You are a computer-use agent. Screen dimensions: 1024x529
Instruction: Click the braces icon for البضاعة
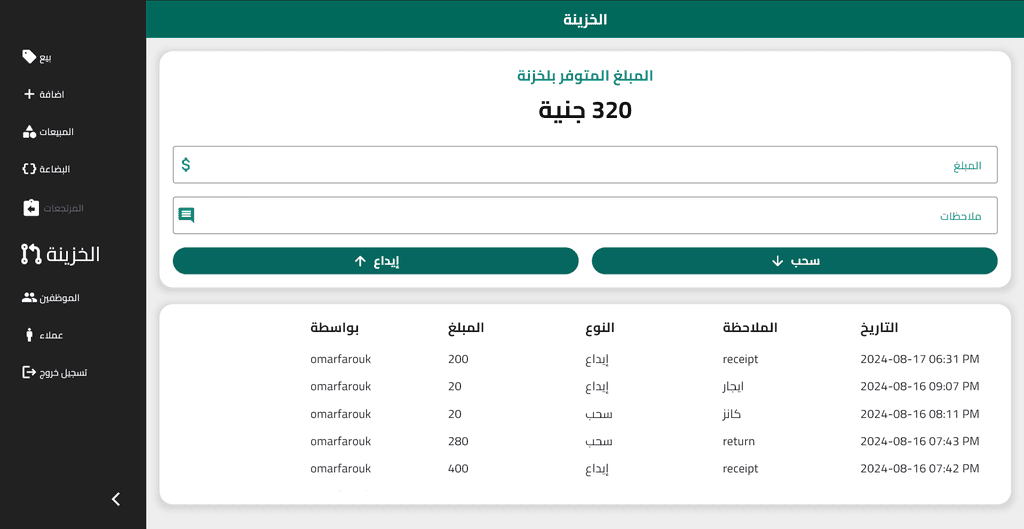tap(29, 168)
